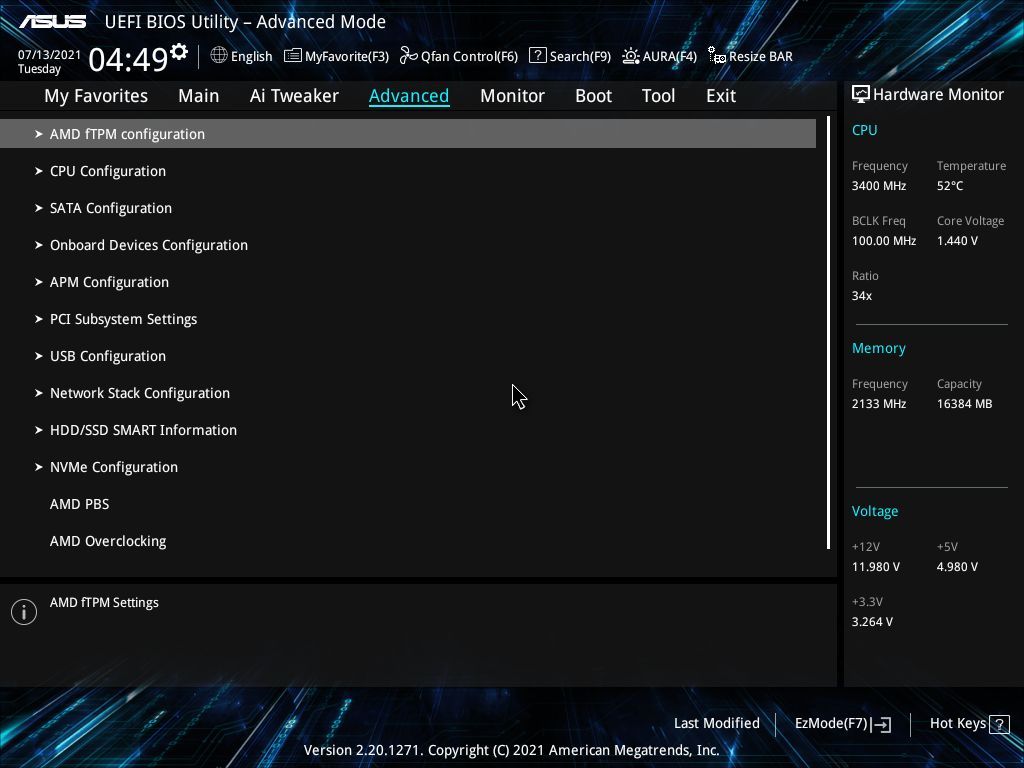Switch to the Monitor tab
The height and width of the screenshot is (768, 1024).
click(x=512, y=96)
